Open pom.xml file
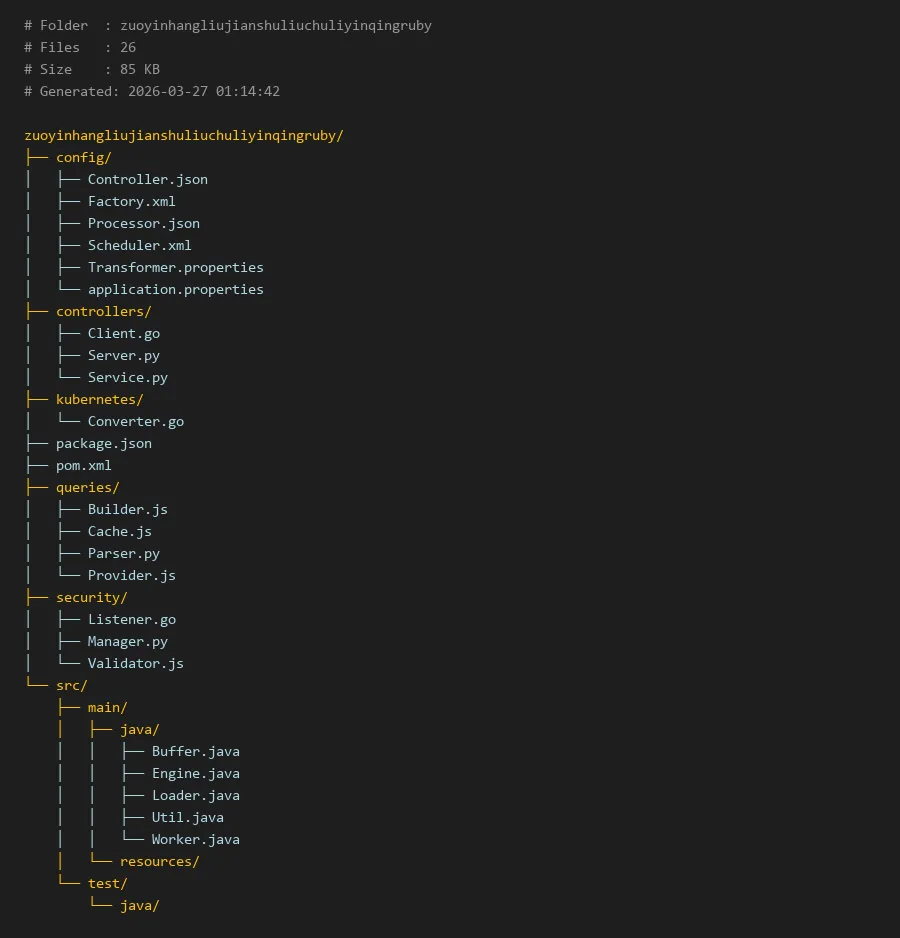 point(83,465)
